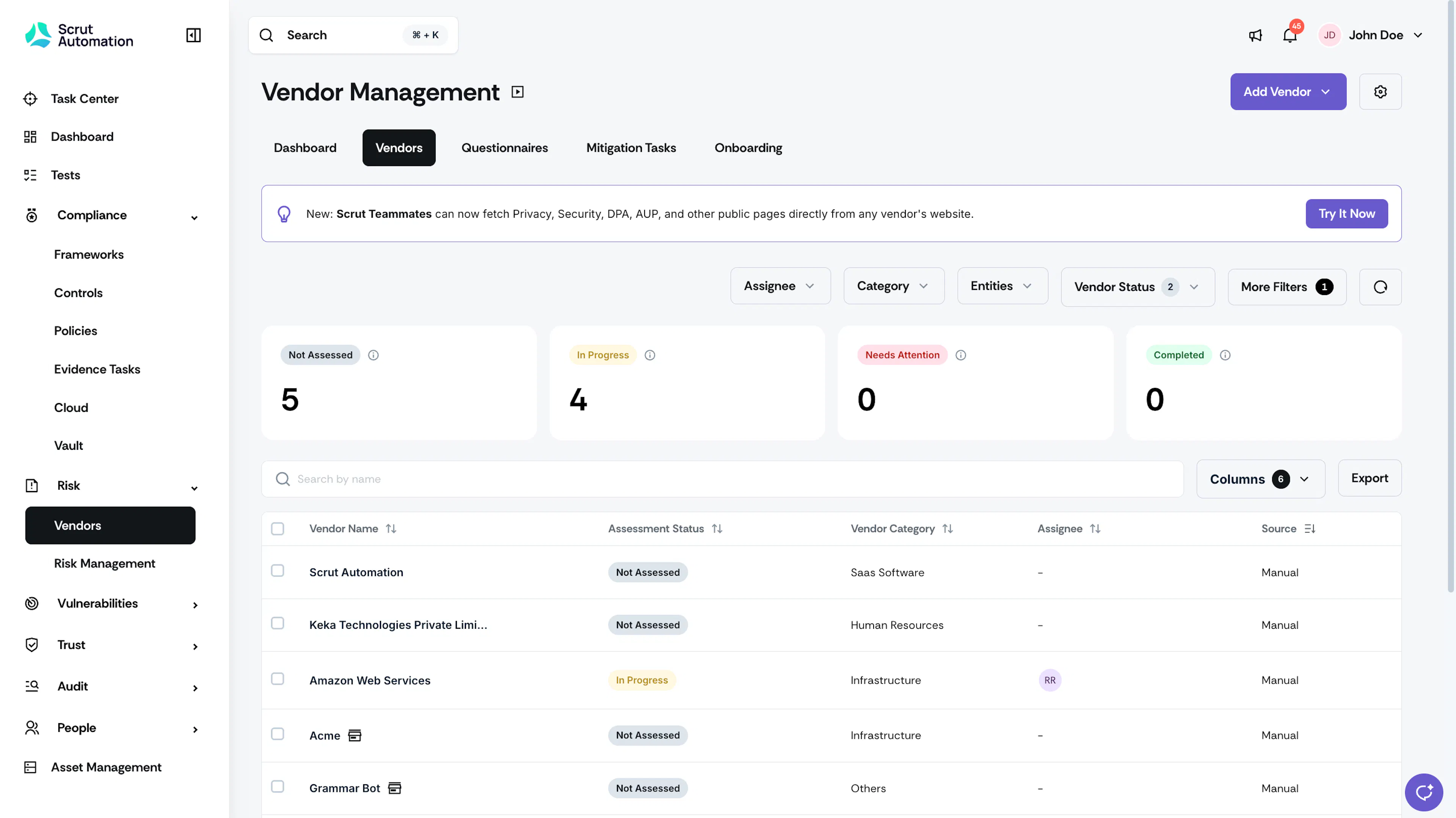Toggle the select-all vendors checkbox
Viewport: 1456px width, 818px height.
278,529
